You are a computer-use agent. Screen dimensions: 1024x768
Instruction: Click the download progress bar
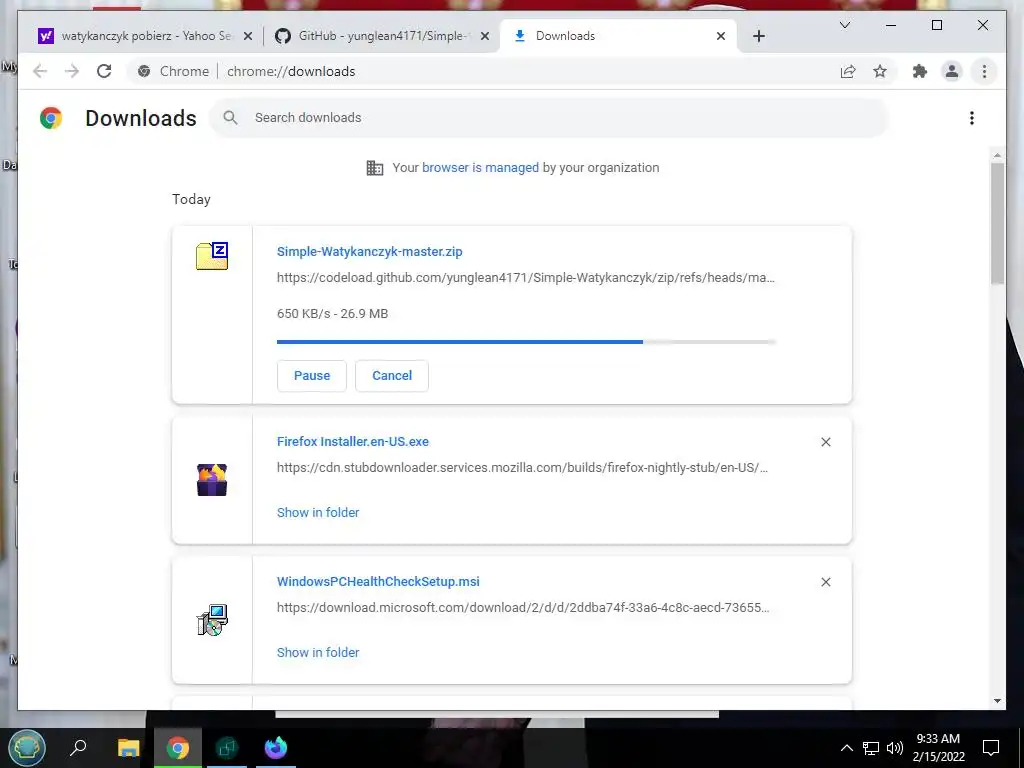[x=526, y=342]
